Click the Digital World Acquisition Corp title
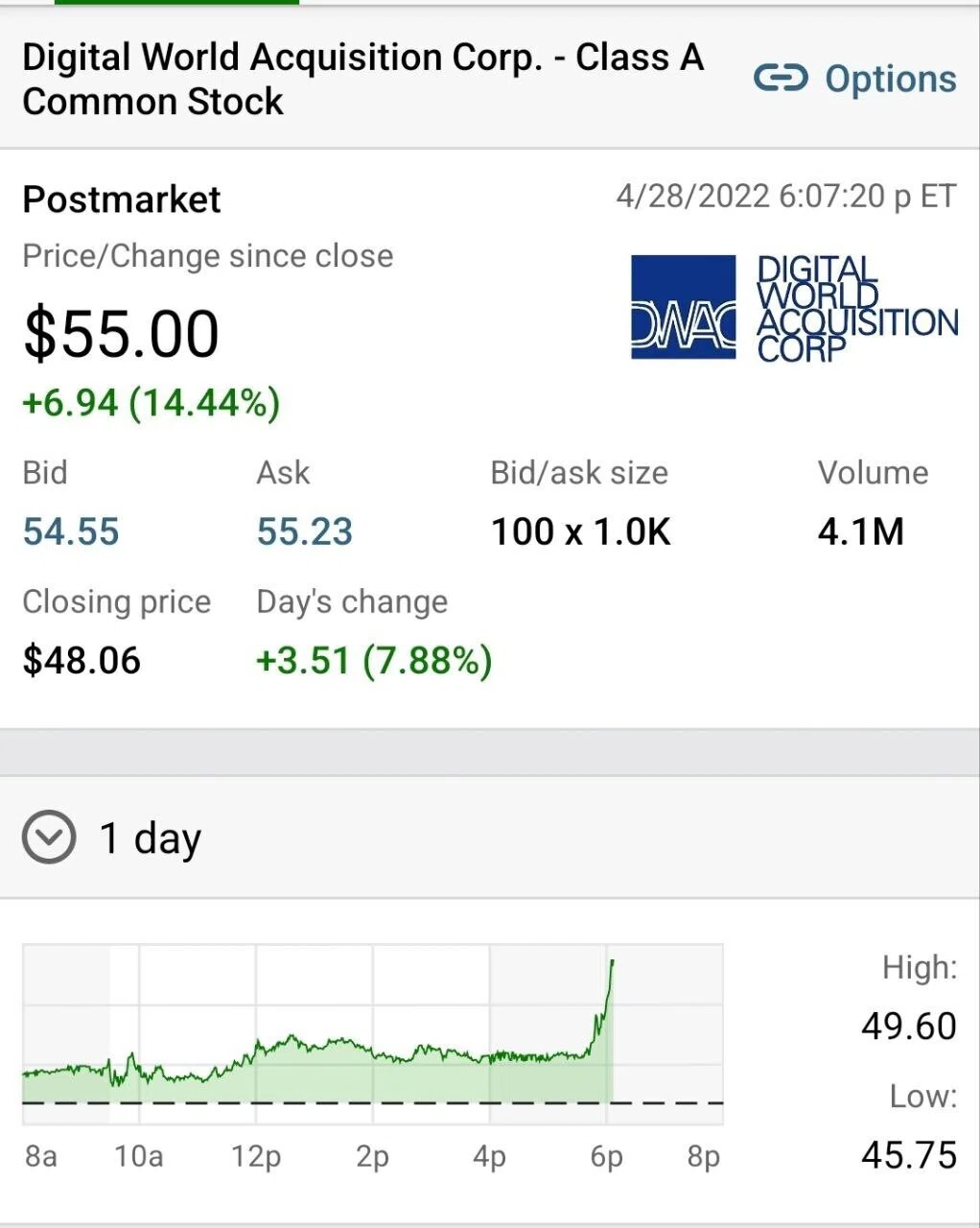The image size is (980, 1228). click(363, 79)
